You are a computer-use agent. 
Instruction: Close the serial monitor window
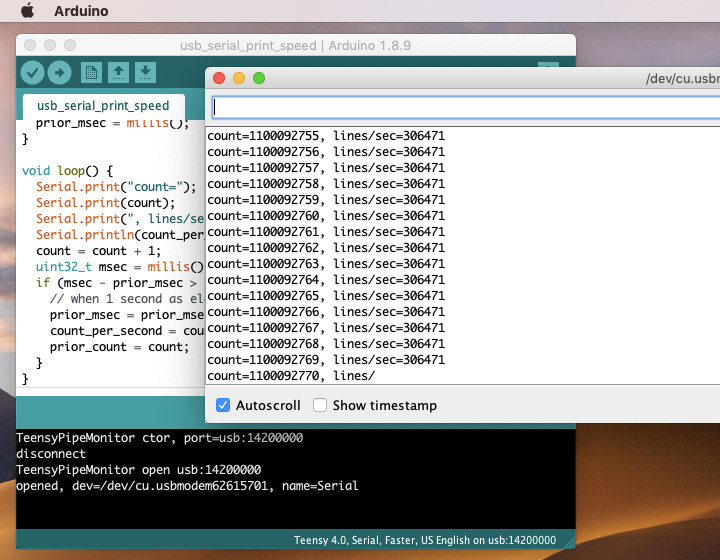(219, 78)
